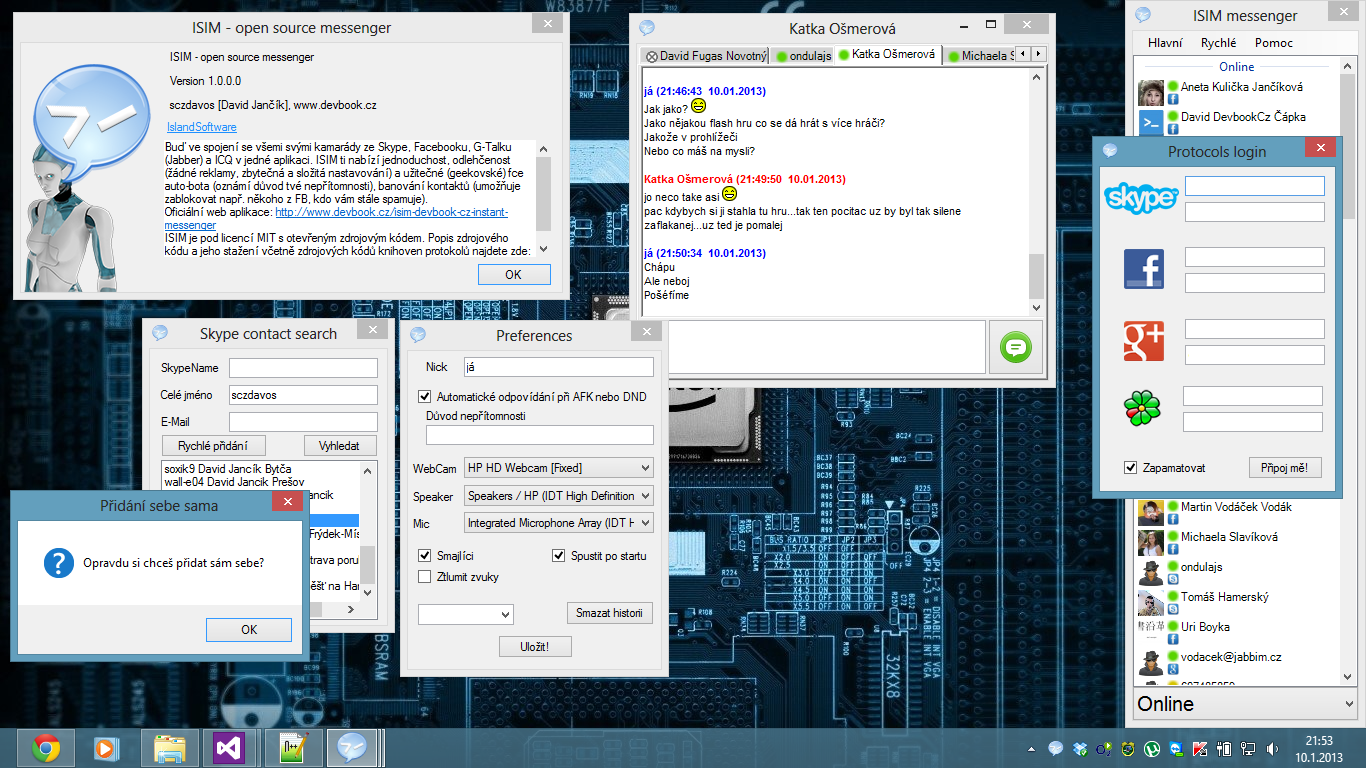Open the Hlavní menu
The height and width of the screenshot is (768, 1366).
coord(1165,43)
